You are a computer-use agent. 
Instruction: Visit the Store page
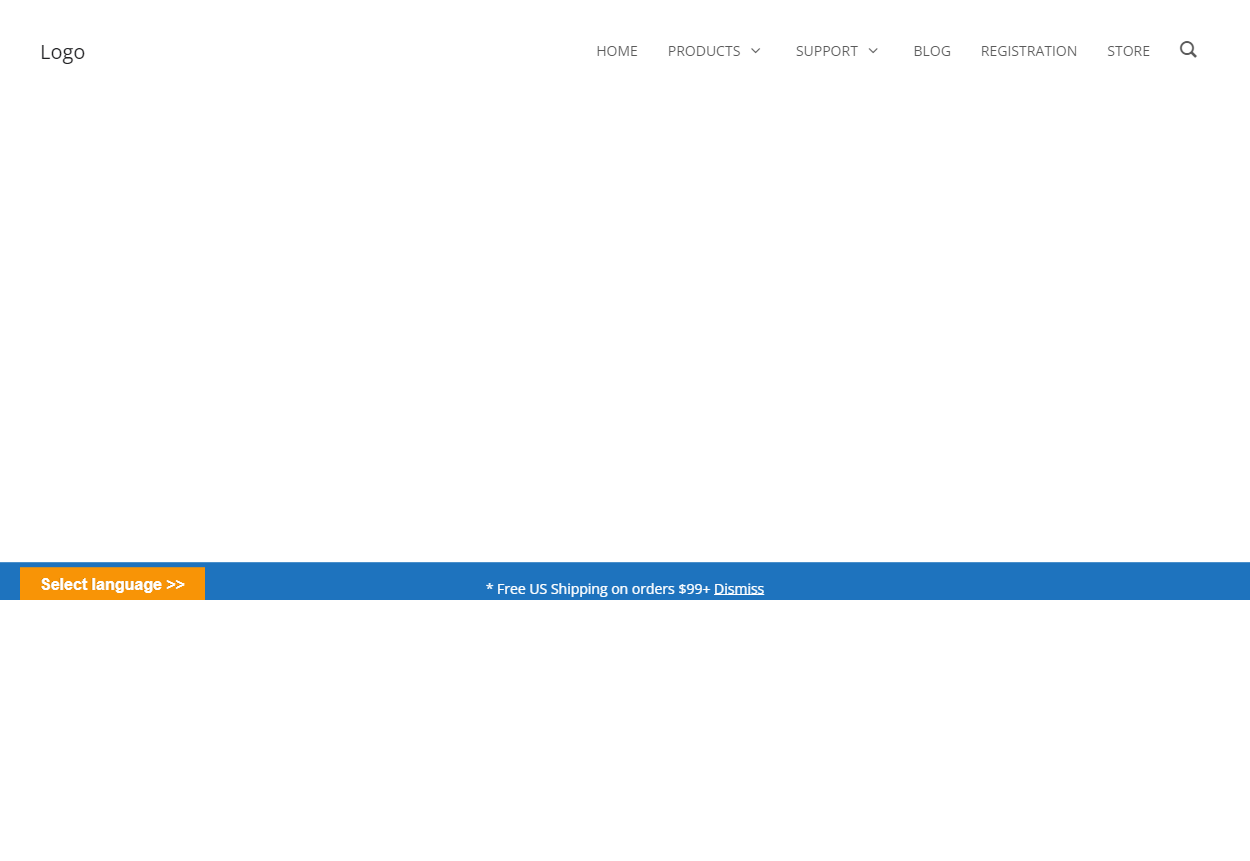click(1128, 51)
